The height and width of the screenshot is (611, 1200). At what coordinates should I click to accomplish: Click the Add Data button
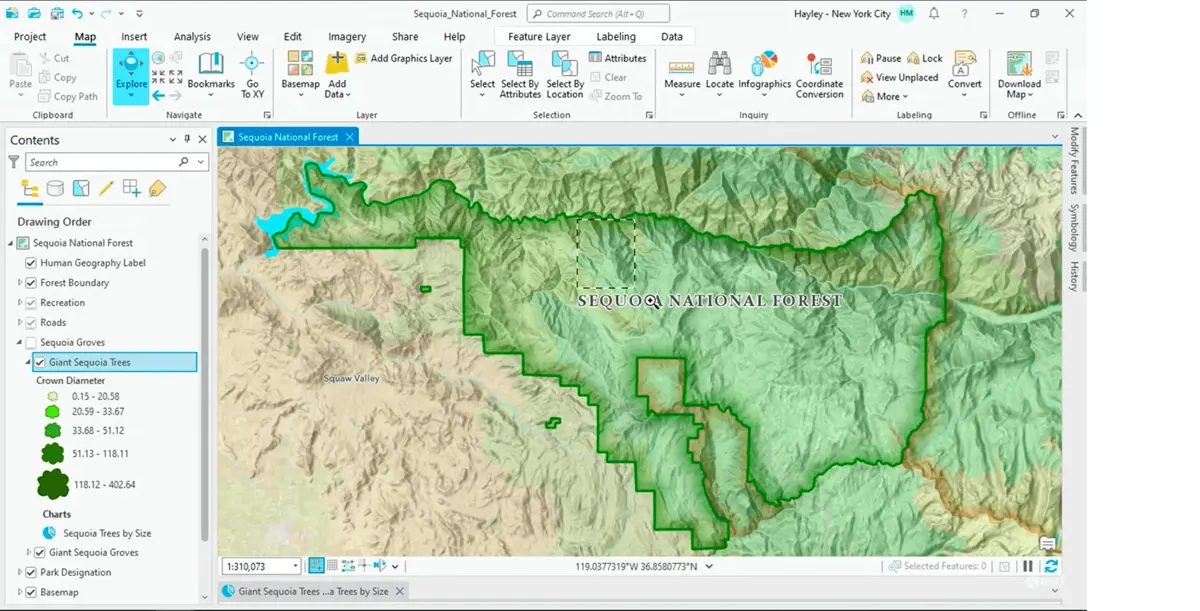click(337, 76)
